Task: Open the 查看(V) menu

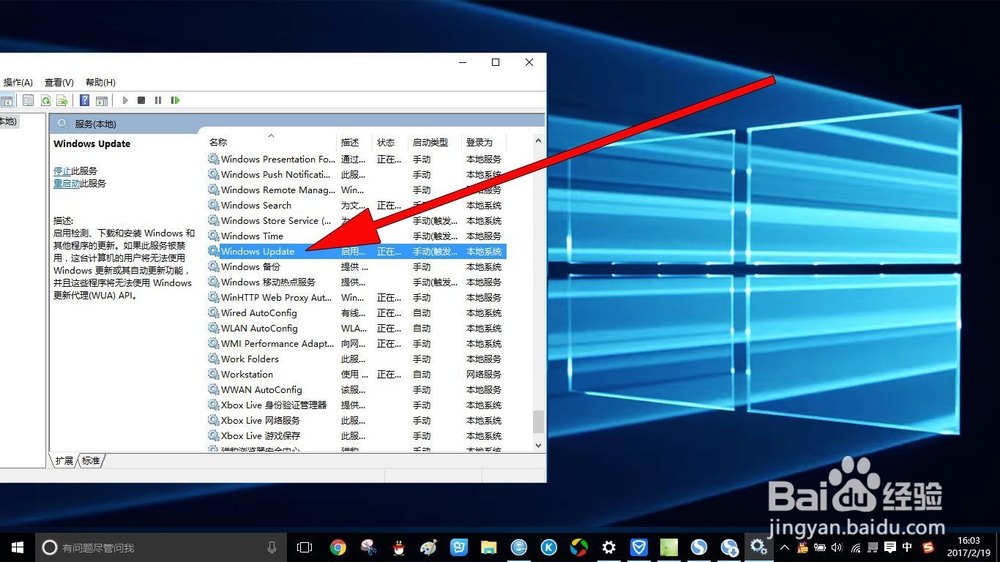Action: coord(59,82)
